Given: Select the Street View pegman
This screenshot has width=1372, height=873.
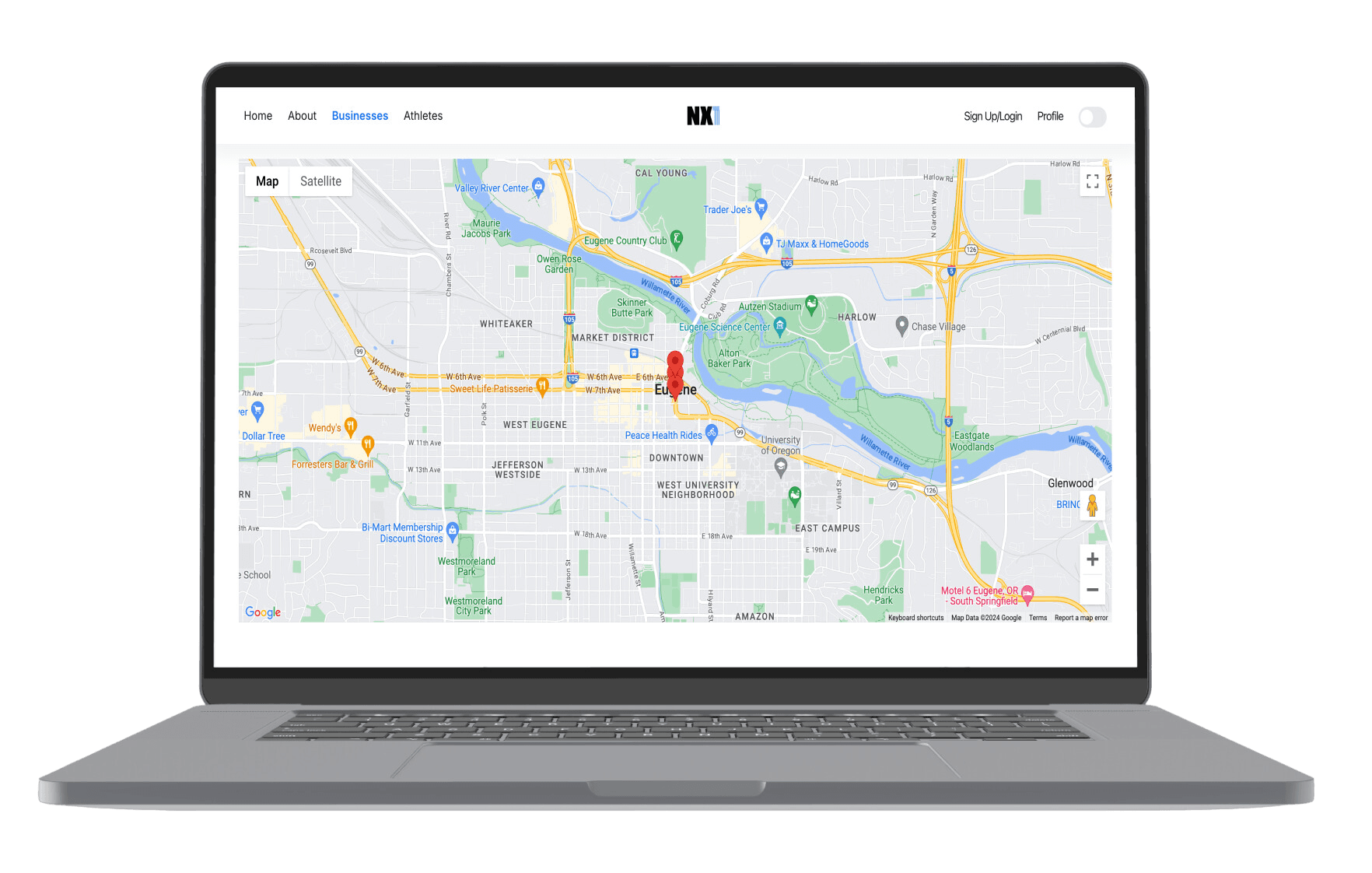Looking at the screenshot, I should [x=1092, y=506].
